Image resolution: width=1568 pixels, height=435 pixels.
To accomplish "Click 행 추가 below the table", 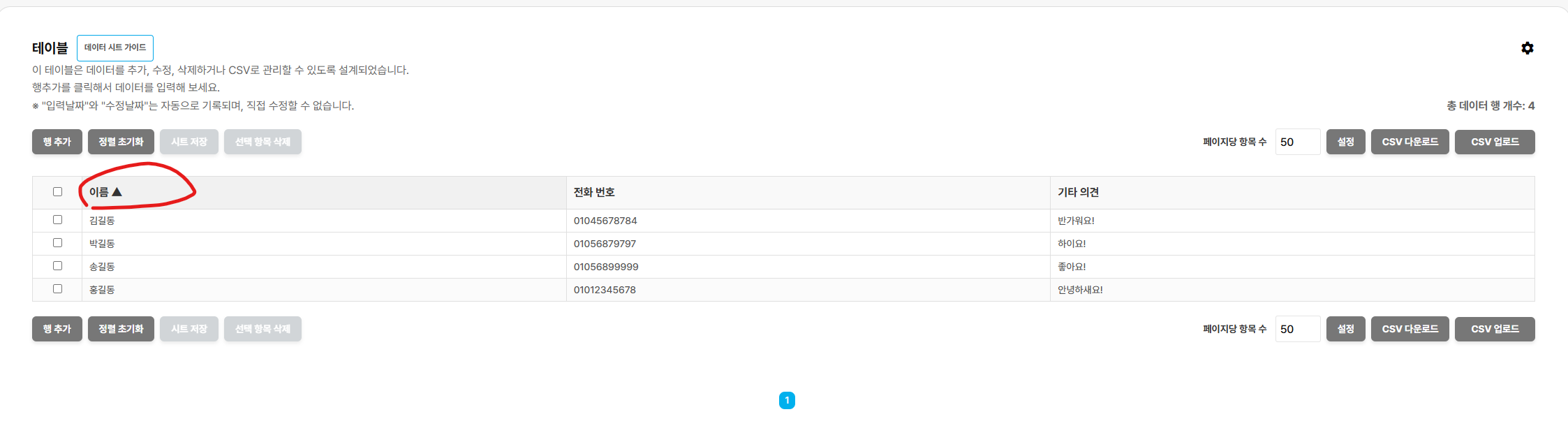I will click(x=57, y=329).
